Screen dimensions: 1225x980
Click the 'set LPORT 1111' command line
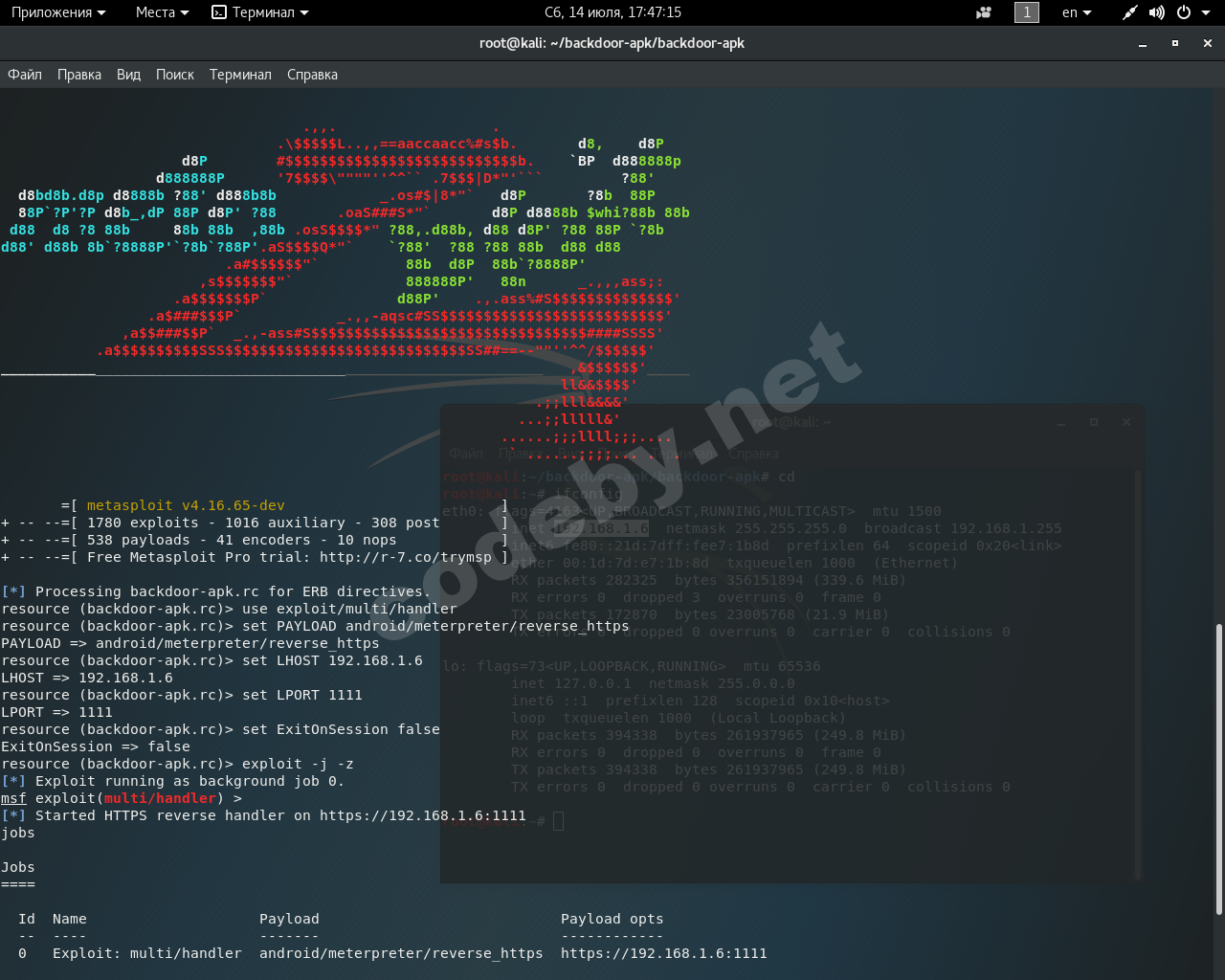(x=182, y=695)
